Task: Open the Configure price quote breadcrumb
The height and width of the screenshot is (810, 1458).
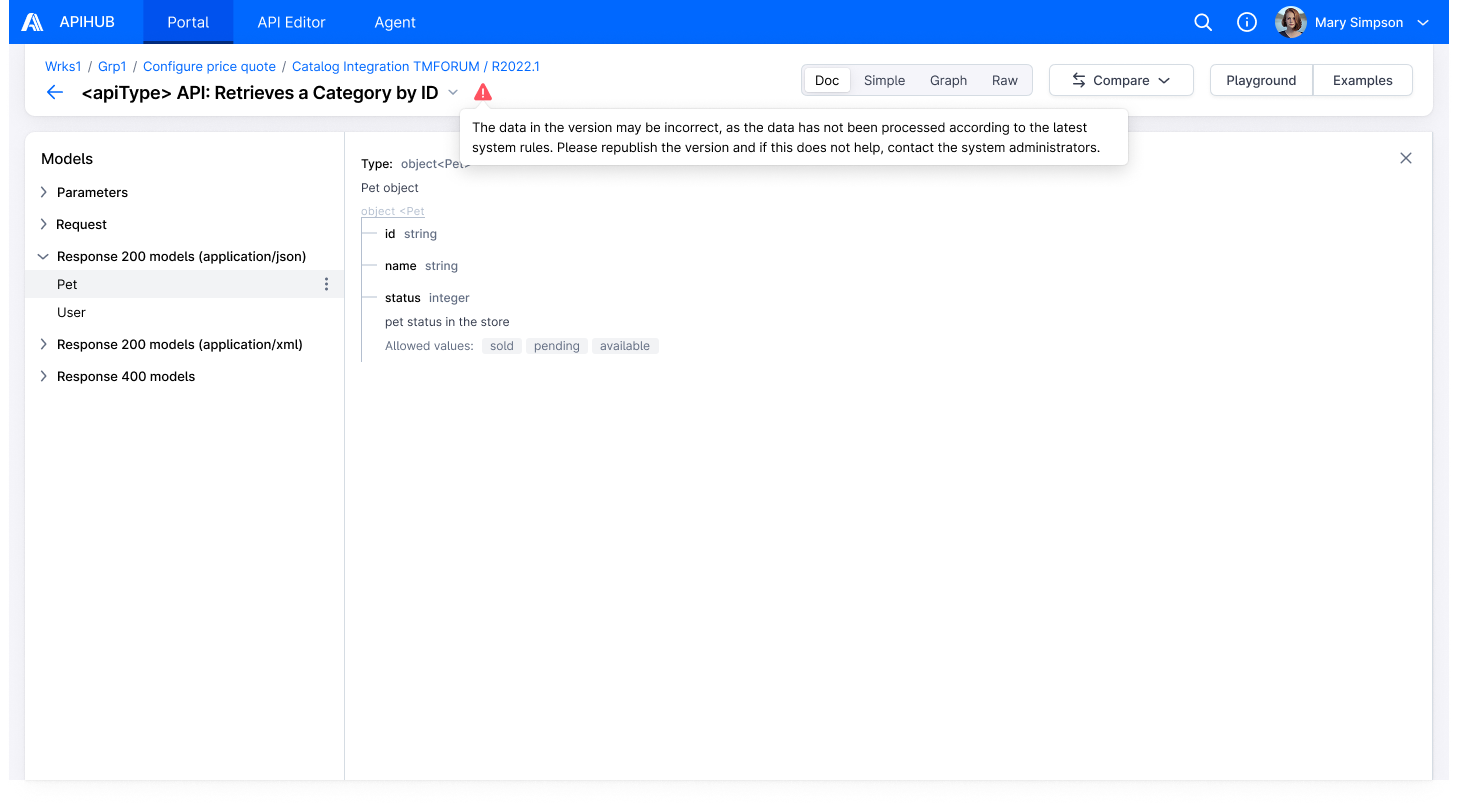Action: pos(209,66)
